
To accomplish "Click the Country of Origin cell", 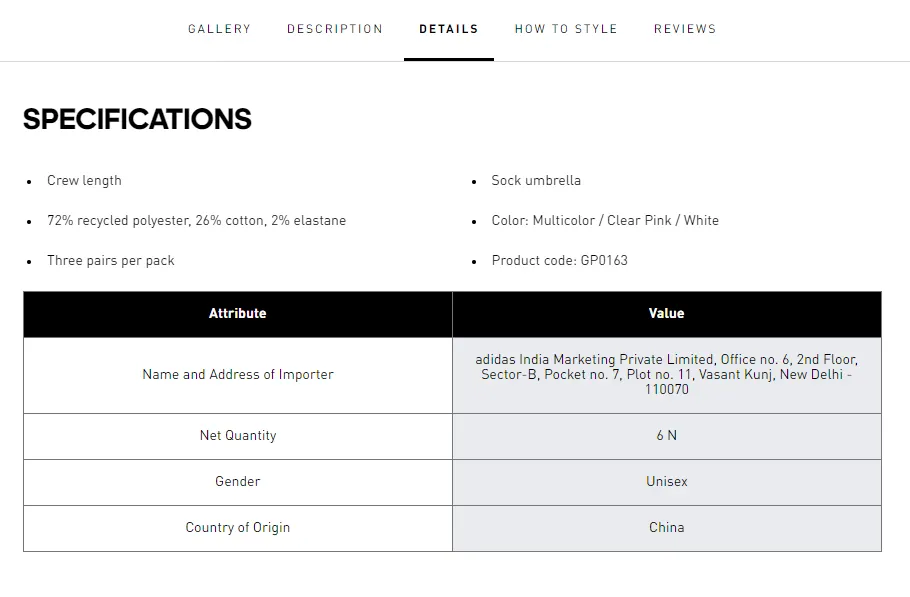I will click(238, 528).
